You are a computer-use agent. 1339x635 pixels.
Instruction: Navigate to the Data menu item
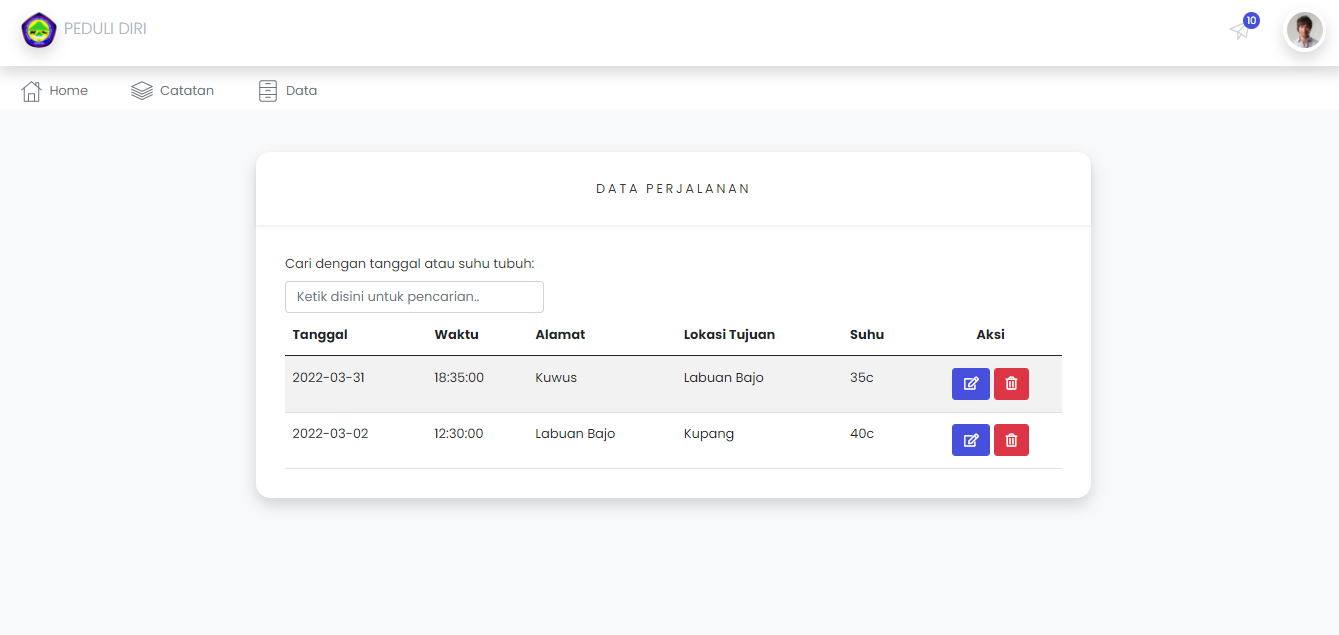pyautogui.click(x=302, y=90)
